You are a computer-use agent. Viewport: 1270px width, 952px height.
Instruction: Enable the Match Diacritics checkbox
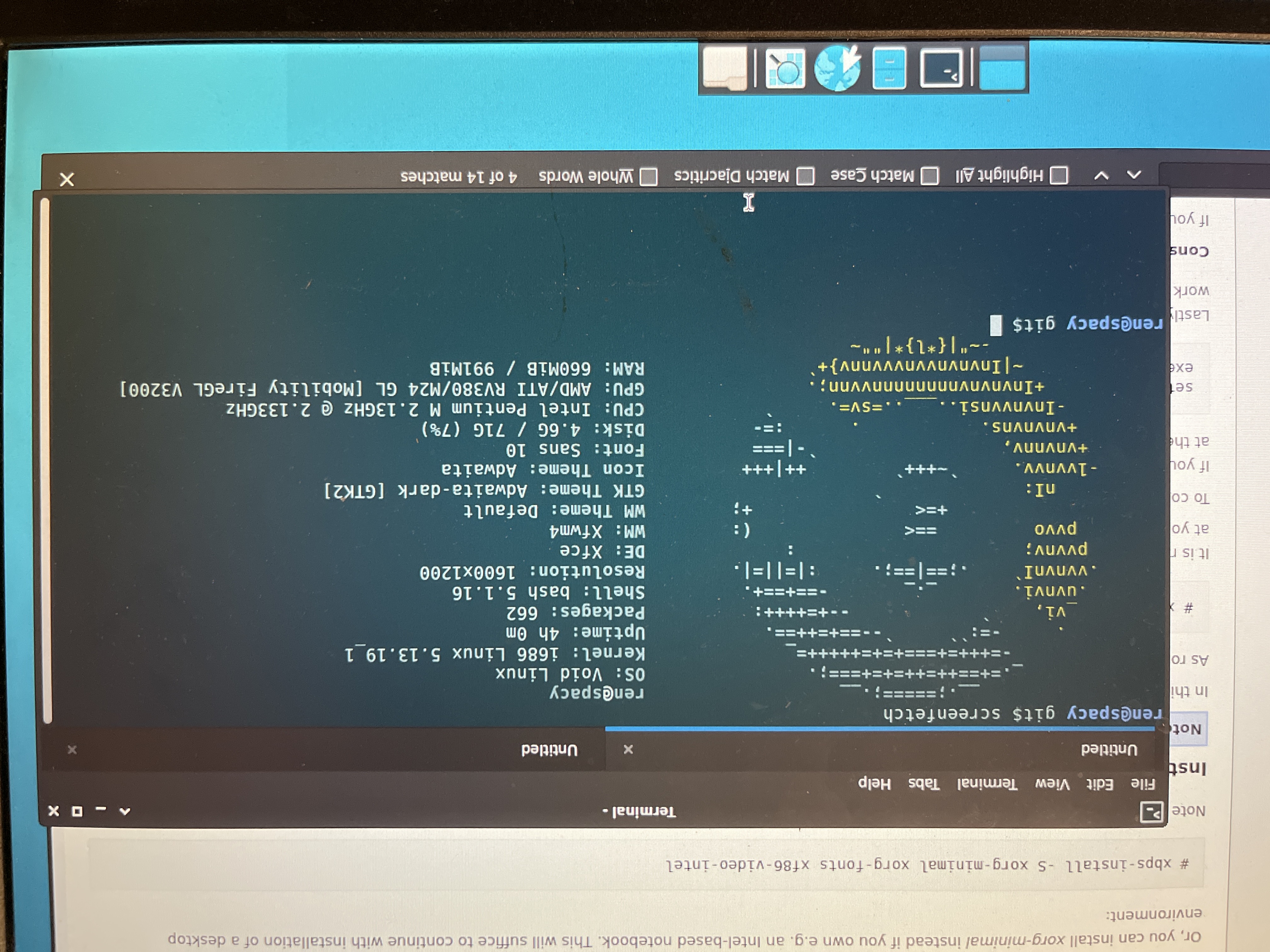tap(805, 176)
